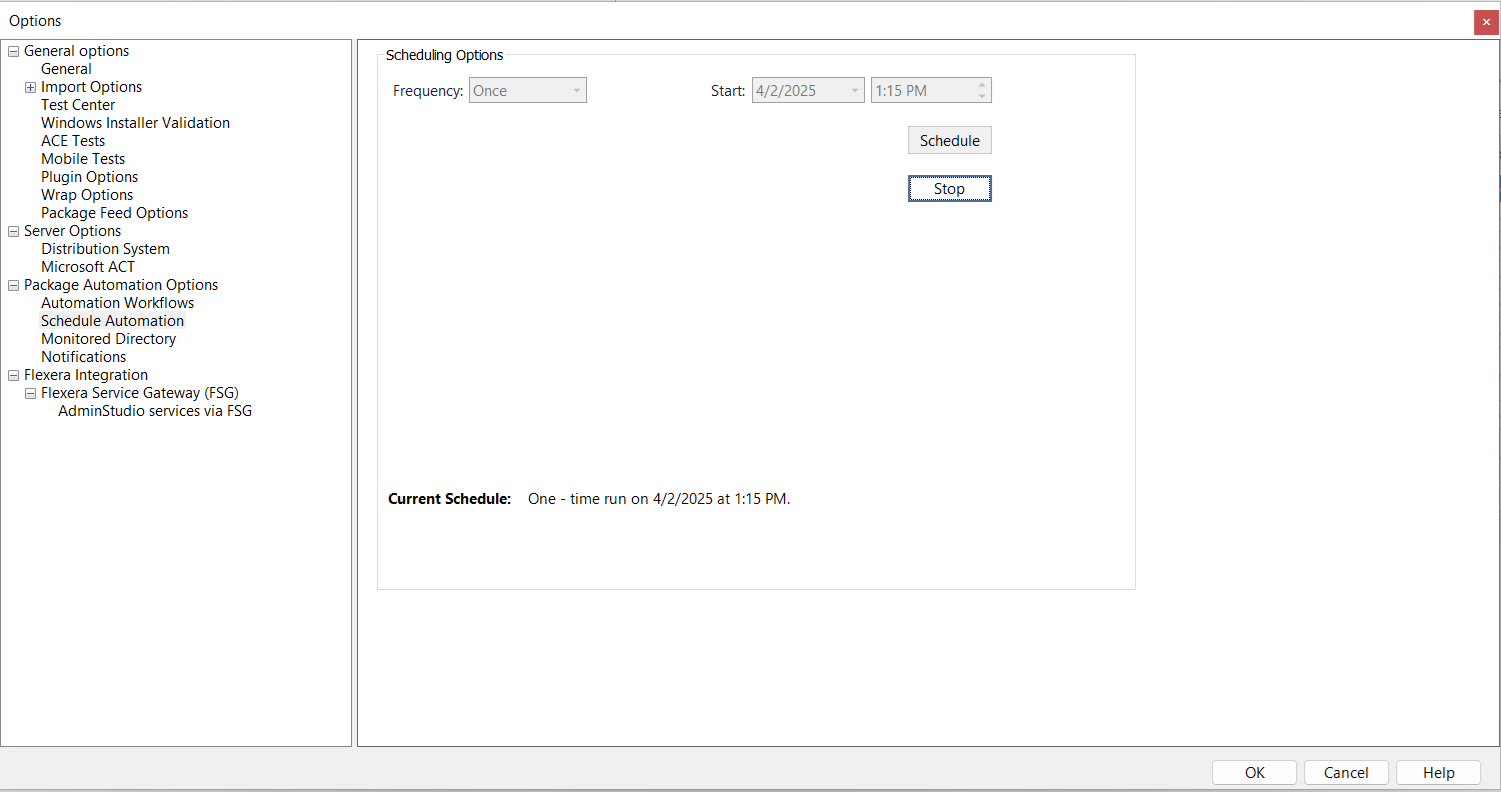Open the Start date picker dropdown

tap(854, 91)
